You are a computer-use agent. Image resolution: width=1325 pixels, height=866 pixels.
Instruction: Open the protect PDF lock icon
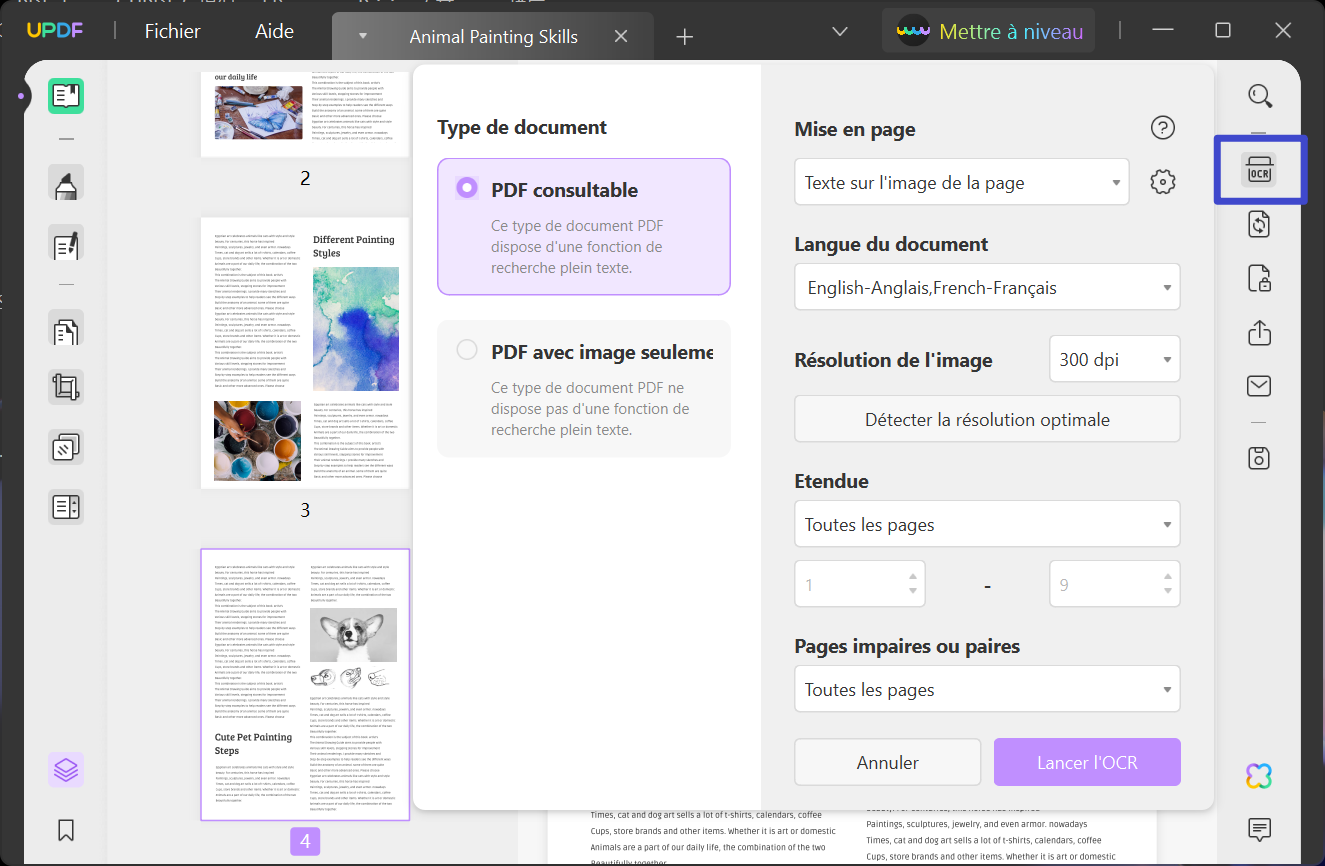[x=1259, y=278]
